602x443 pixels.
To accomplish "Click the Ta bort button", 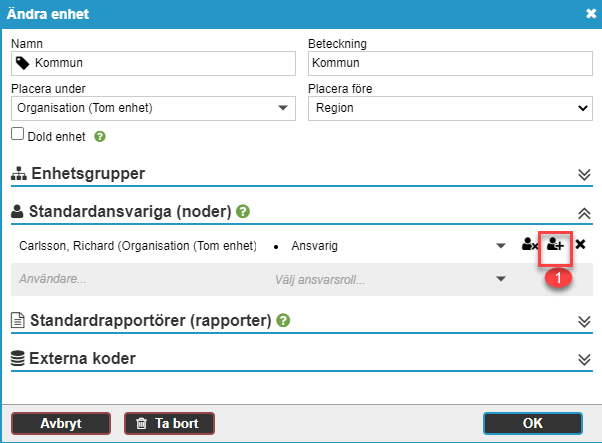I will [169, 423].
